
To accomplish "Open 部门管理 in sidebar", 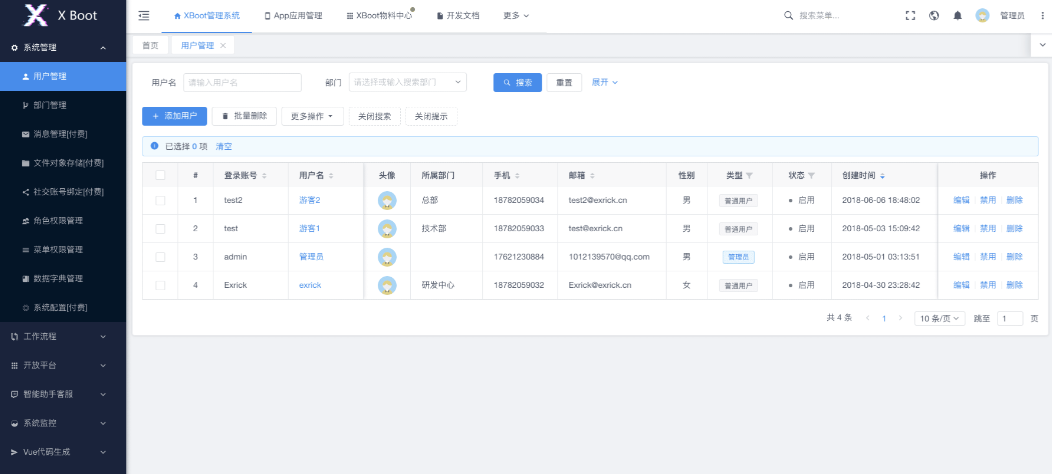I will click(63, 105).
